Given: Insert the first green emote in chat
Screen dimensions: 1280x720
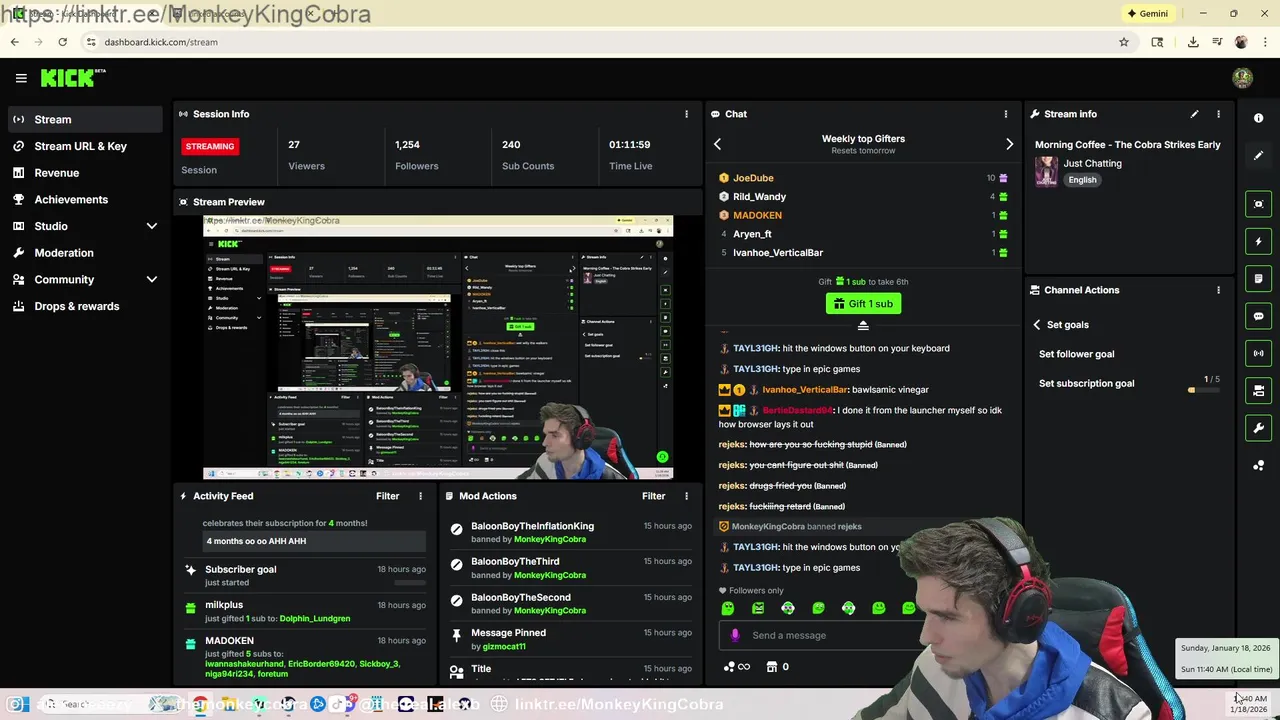Looking at the screenshot, I should pos(728,608).
